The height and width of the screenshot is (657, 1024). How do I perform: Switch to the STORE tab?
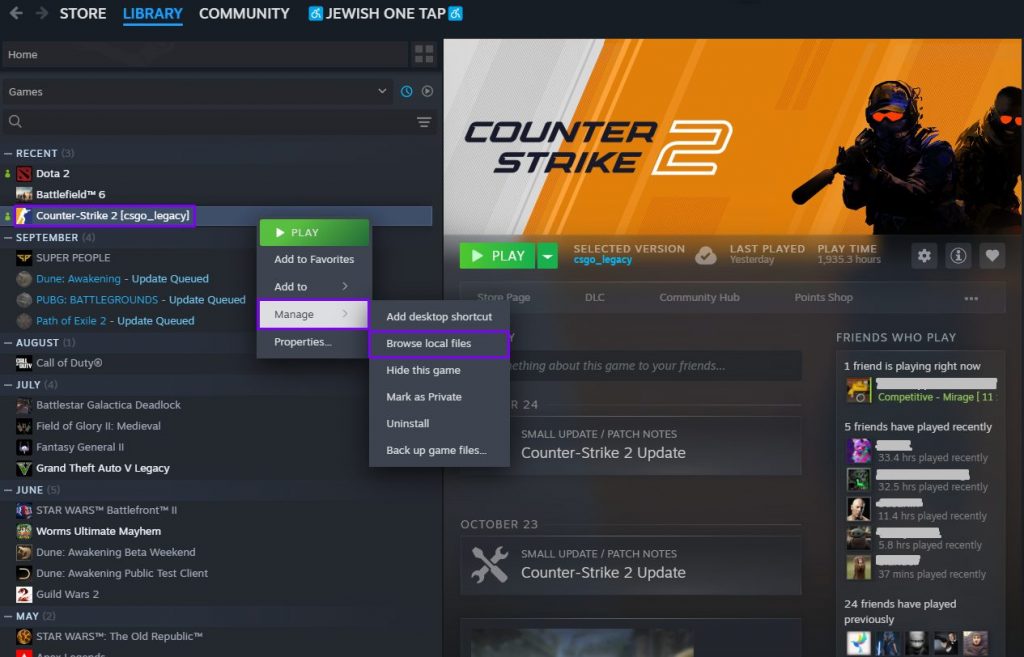point(83,14)
